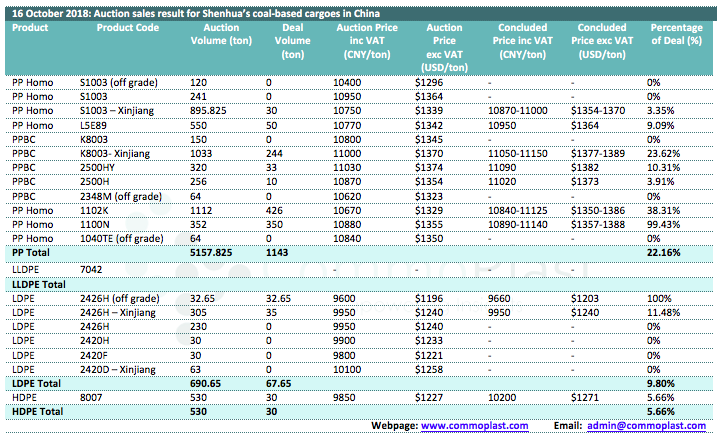Select the 1040TE (off grade) cell
The image size is (717, 442).
[x=126, y=238]
